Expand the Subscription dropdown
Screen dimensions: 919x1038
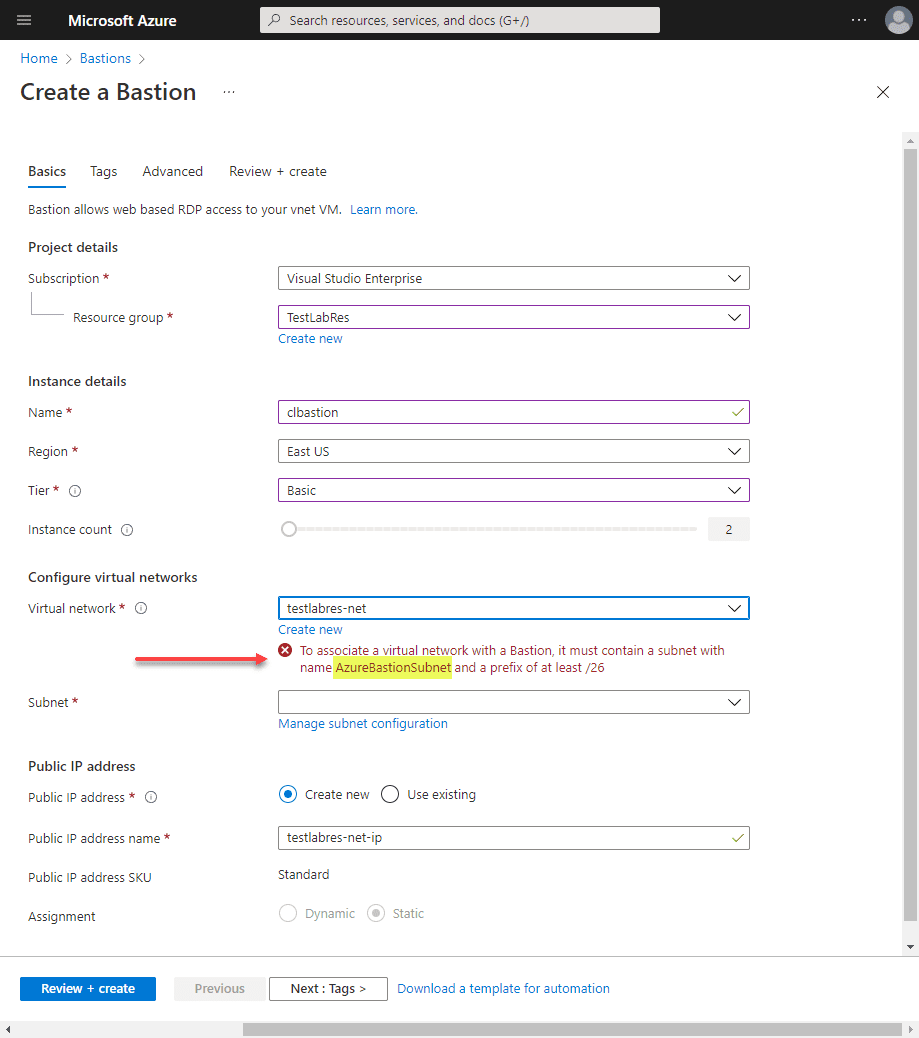coord(513,278)
